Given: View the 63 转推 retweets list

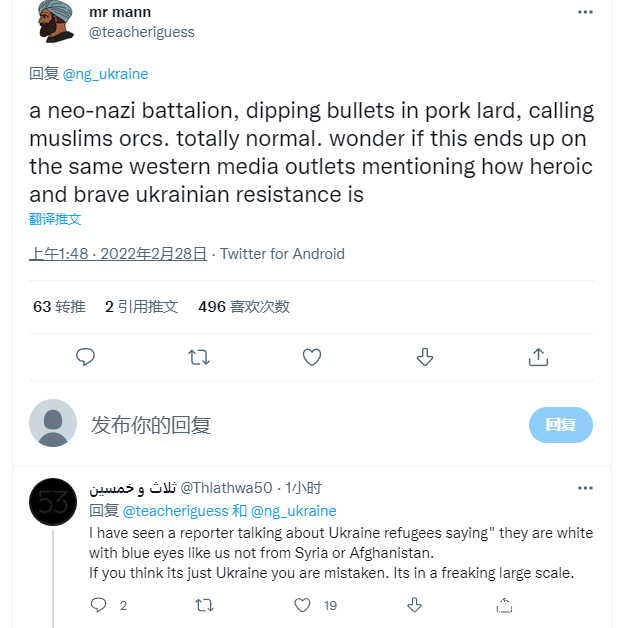Looking at the screenshot, I should [59, 307].
